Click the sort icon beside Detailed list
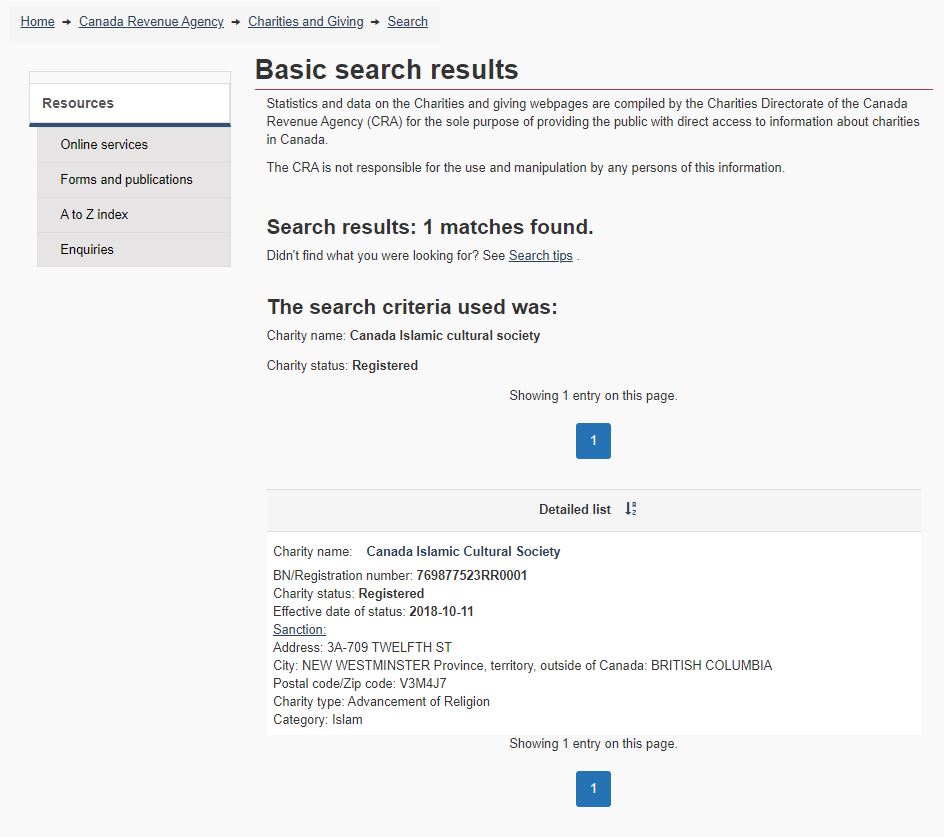This screenshot has height=837, width=944. point(630,509)
